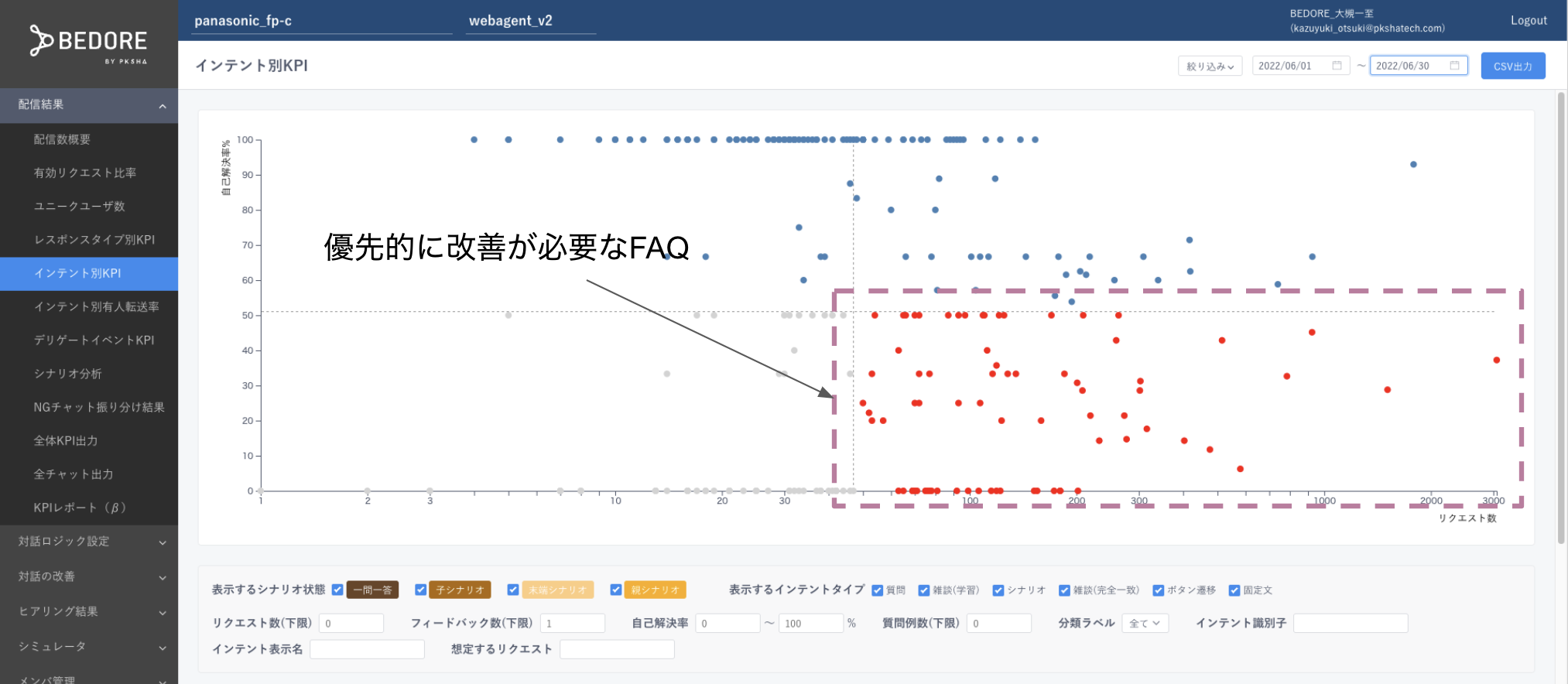Switch to the webagent_v2 tab
1568x684 pixels.
(510, 20)
